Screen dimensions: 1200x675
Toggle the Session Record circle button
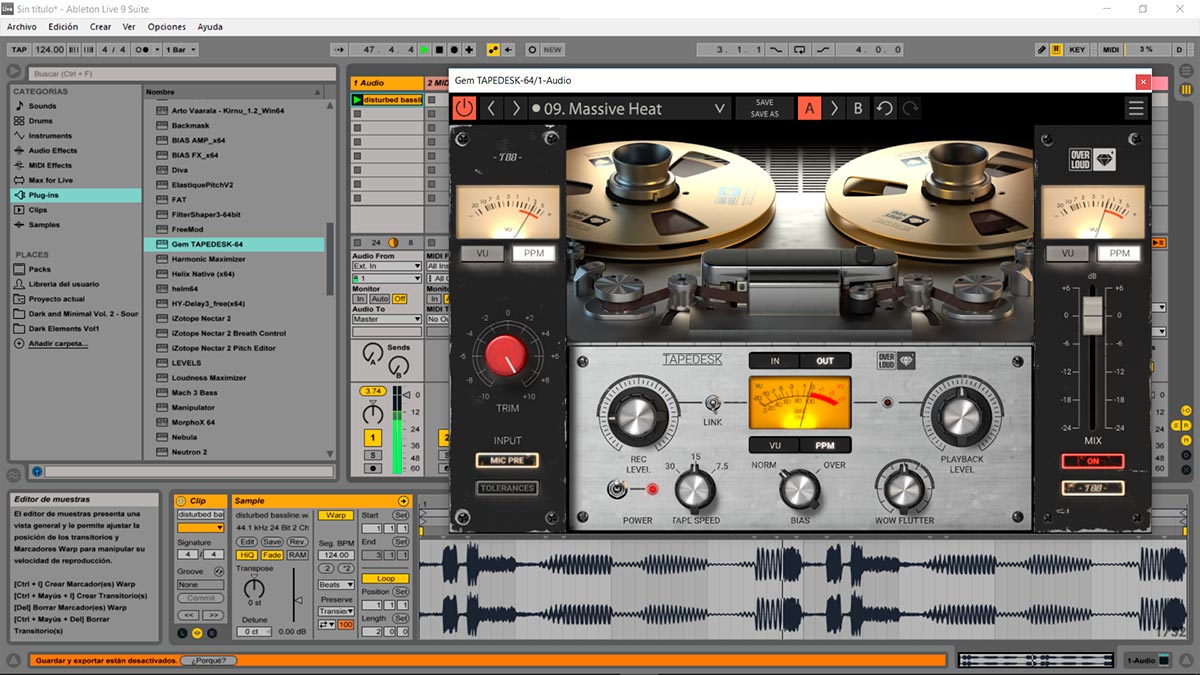[x=532, y=49]
